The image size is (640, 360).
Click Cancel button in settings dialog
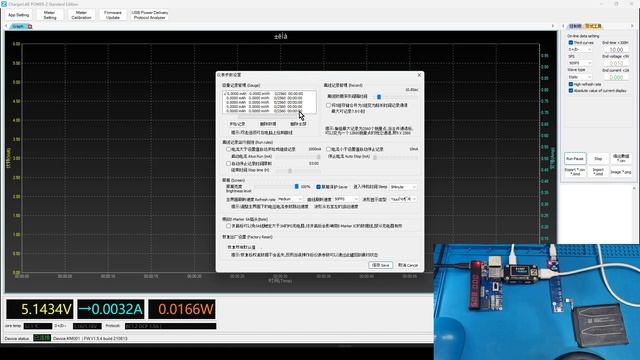coord(408,265)
